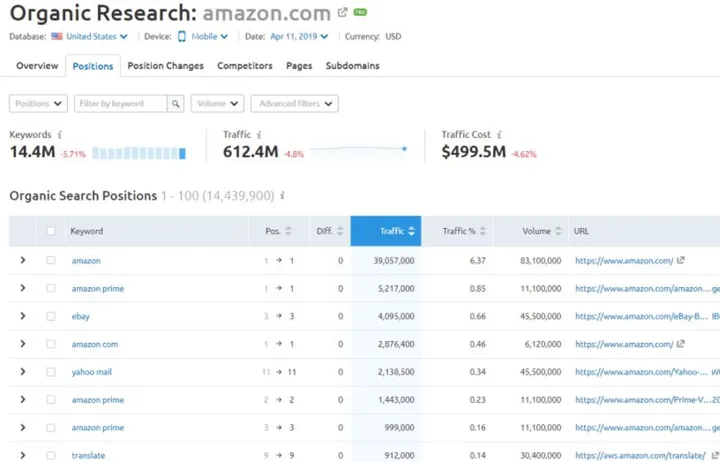Open the Positions filter dropdown
Image resolution: width=720 pixels, height=462 pixels.
pos(38,104)
